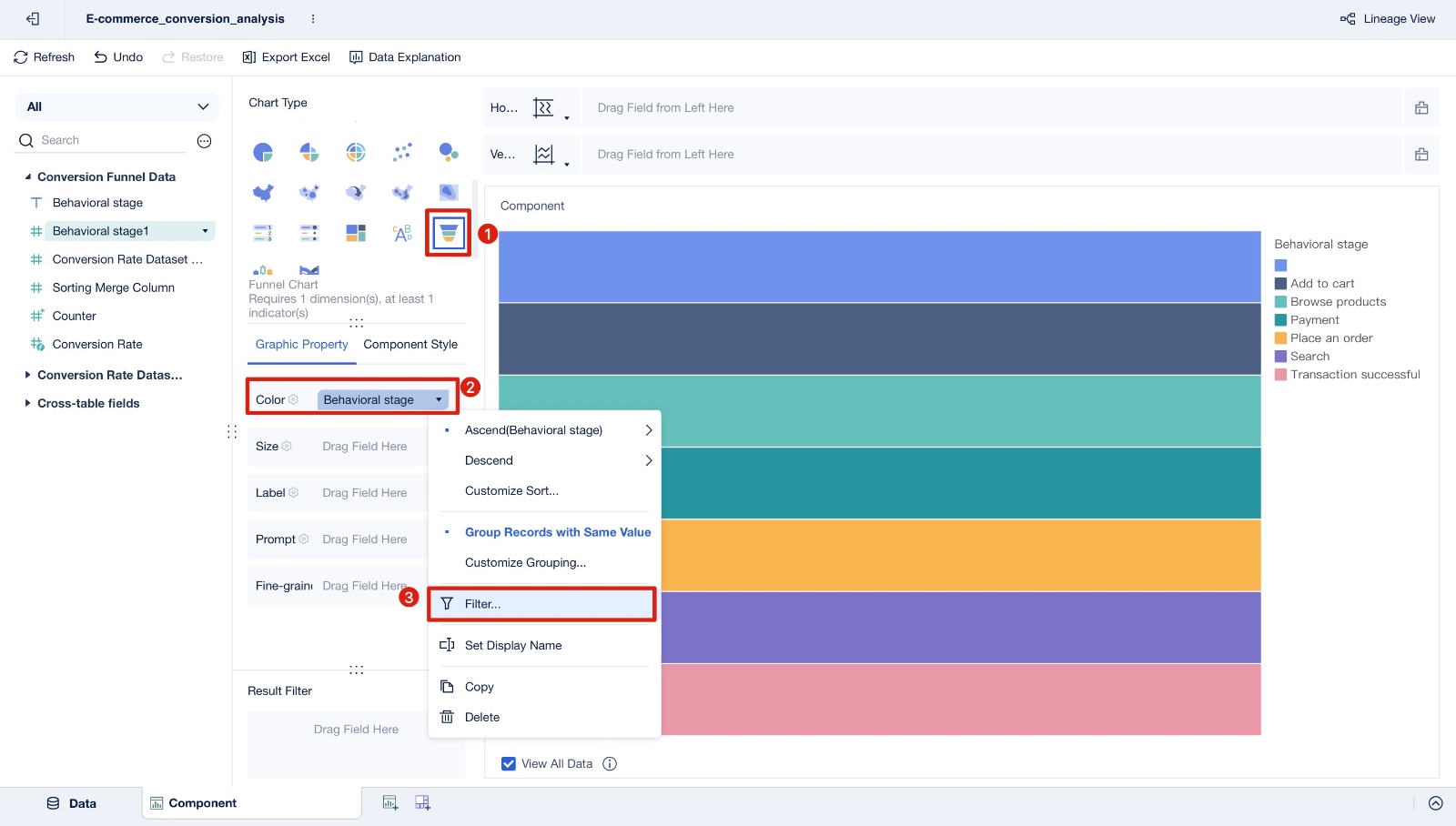The image size is (1456, 826).
Task: Choose the pie chart type icon
Action: click(263, 152)
